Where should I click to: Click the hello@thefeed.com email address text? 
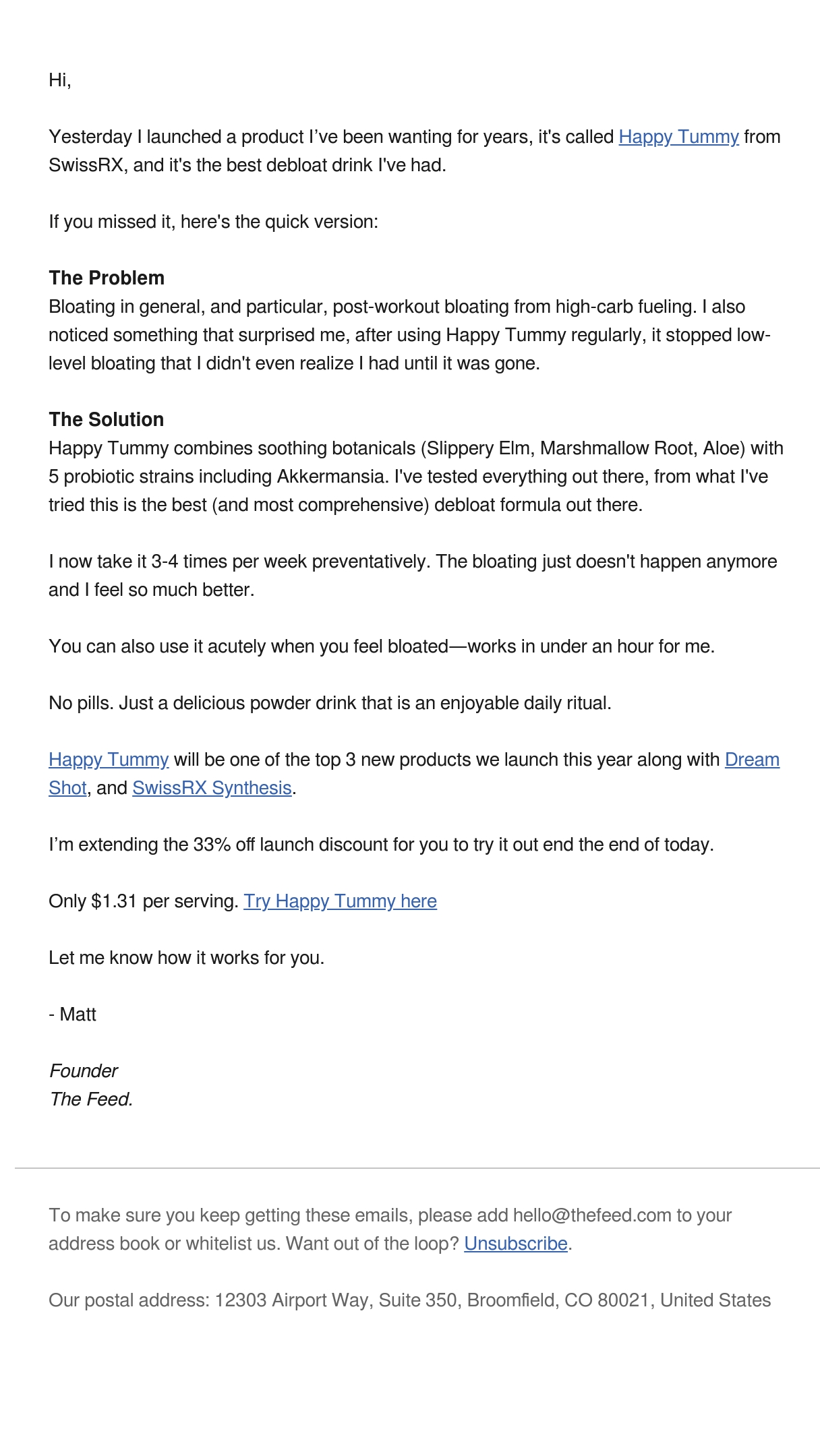tap(592, 1215)
